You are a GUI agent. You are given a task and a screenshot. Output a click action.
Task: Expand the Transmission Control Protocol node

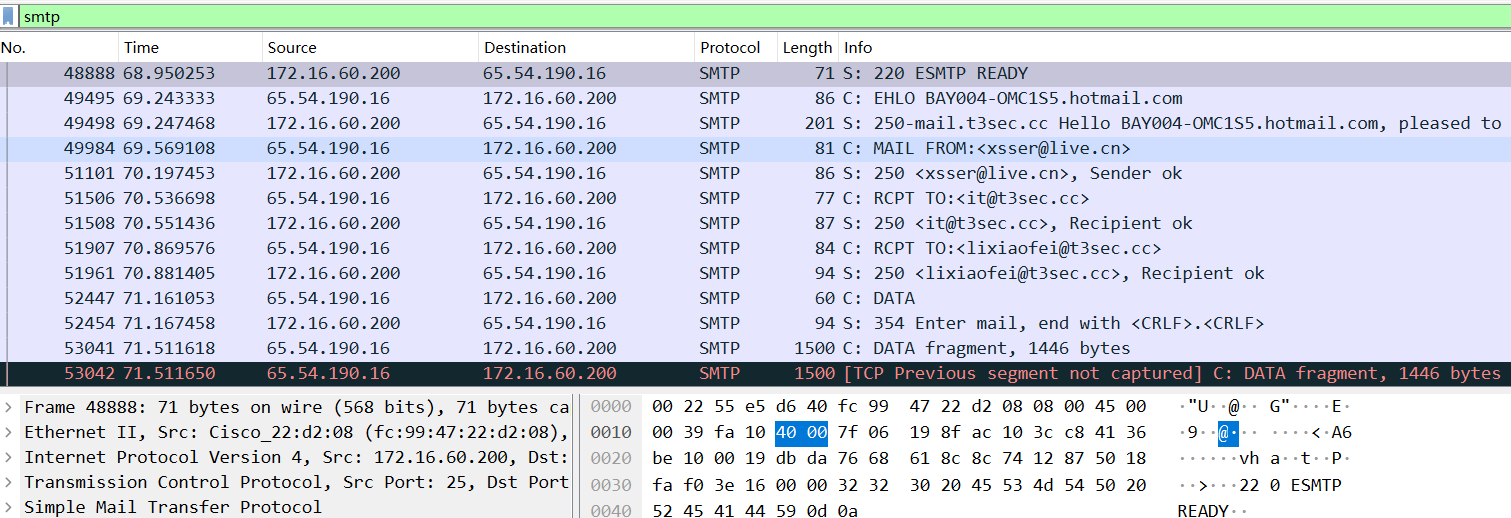coord(9,482)
